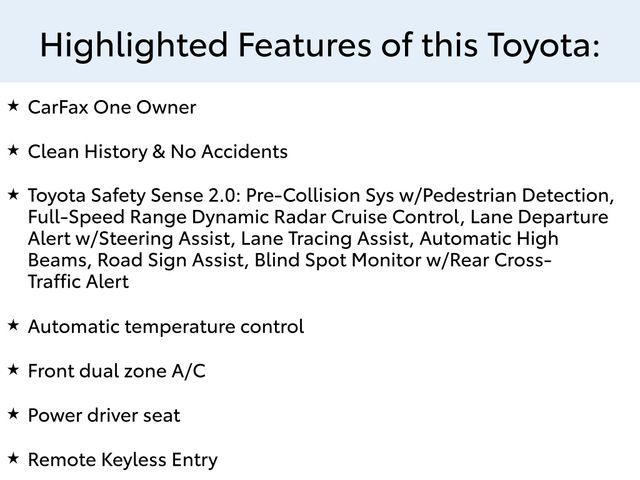Click the star bullet for Power driver seat

(x=12, y=413)
